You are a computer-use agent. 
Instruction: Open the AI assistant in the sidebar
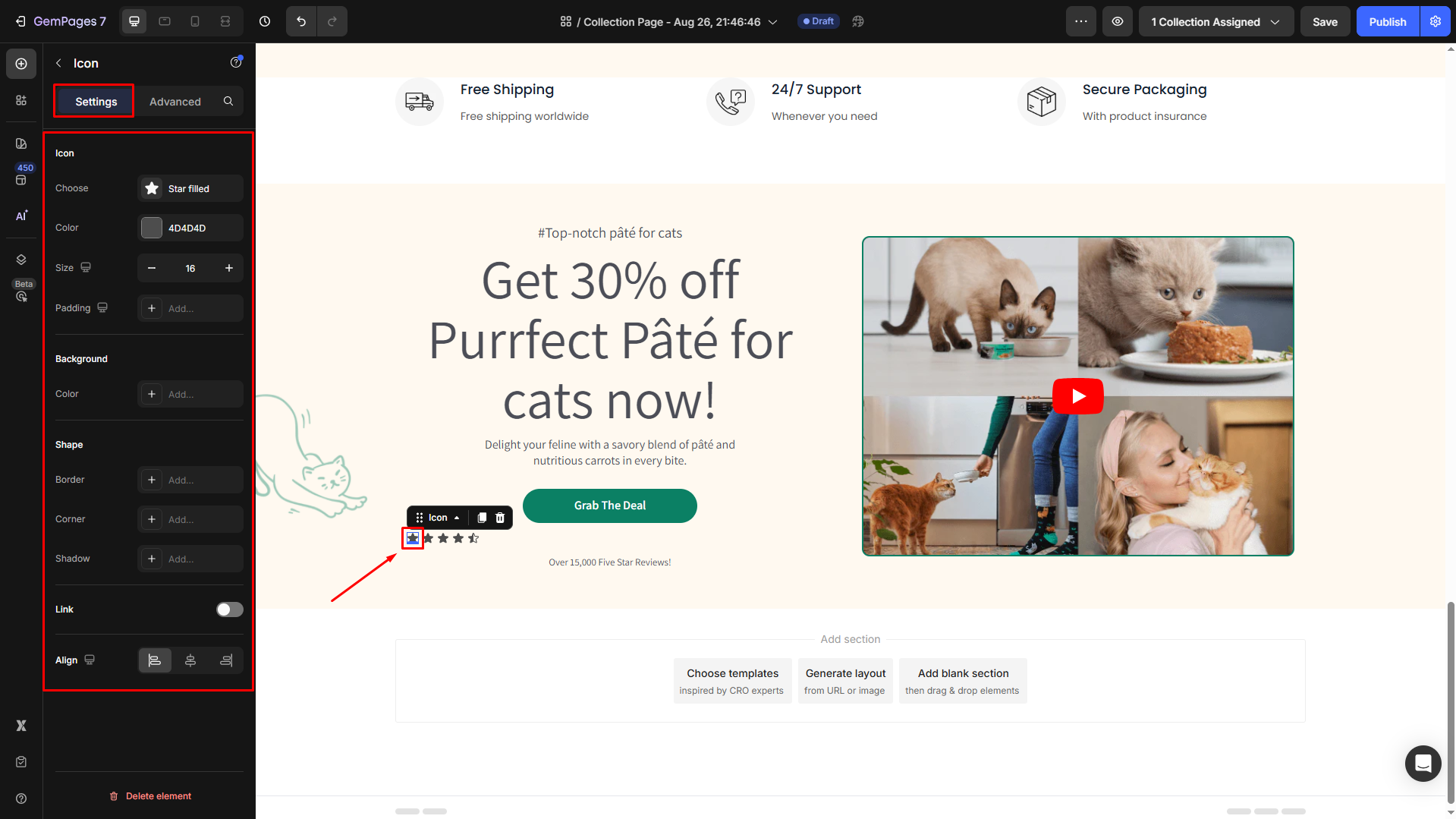[x=21, y=216]
